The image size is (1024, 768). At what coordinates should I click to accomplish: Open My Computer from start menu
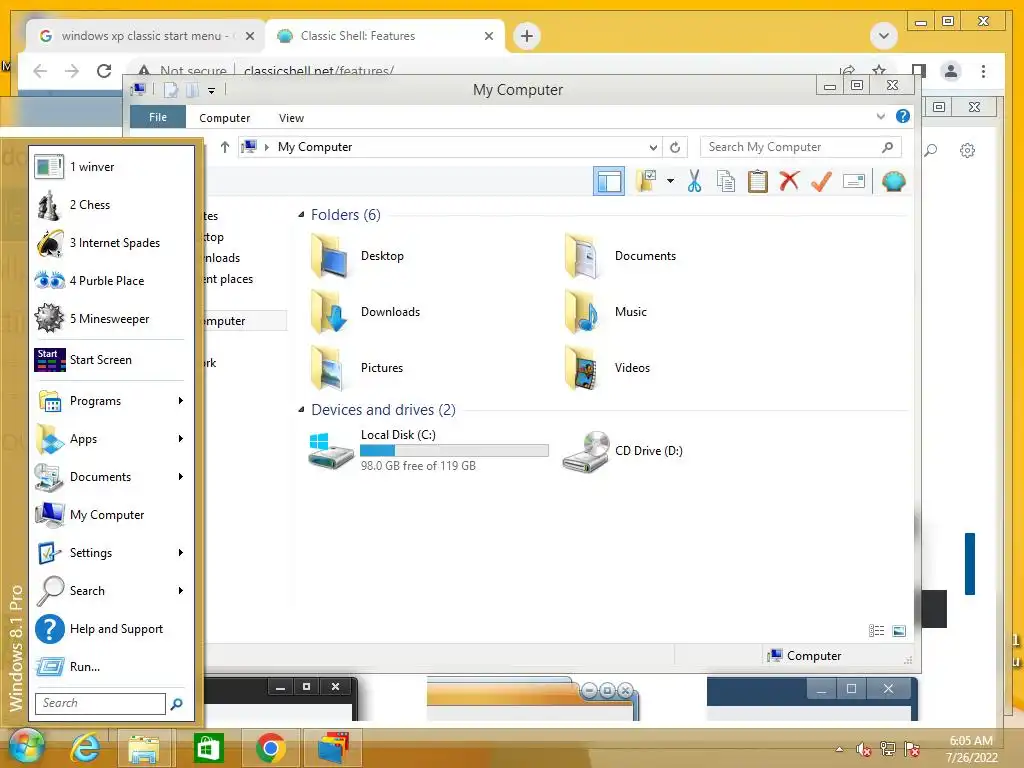click(x=112, y=515)
